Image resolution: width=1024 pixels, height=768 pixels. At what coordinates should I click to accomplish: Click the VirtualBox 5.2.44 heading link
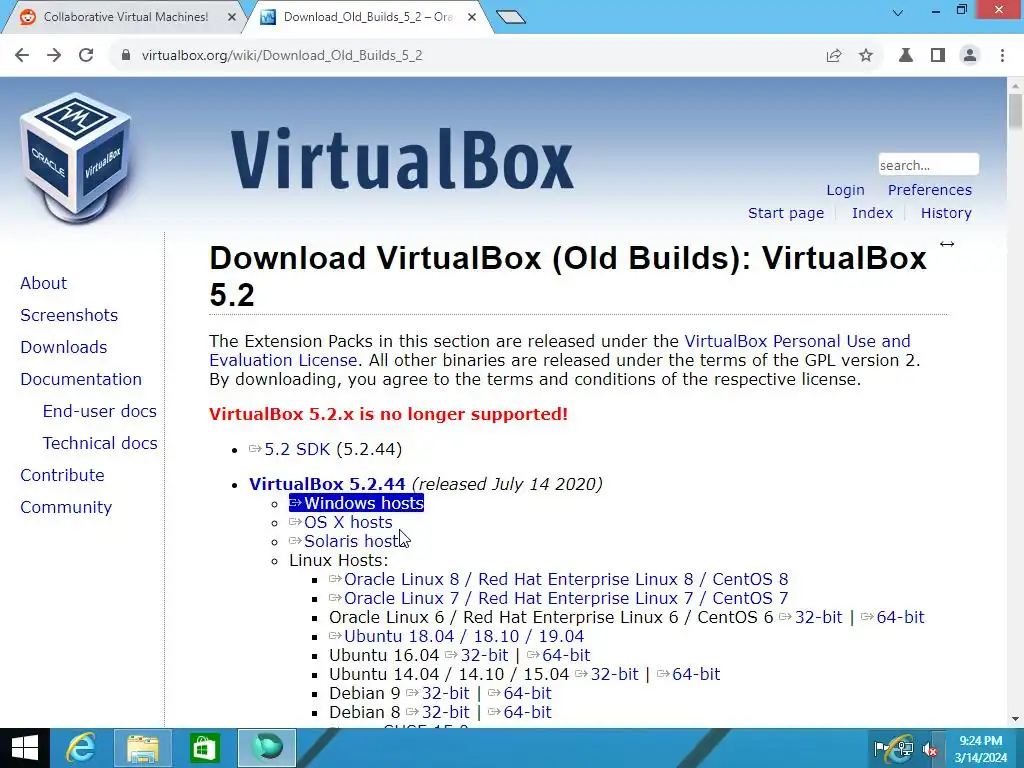[327, 484]
